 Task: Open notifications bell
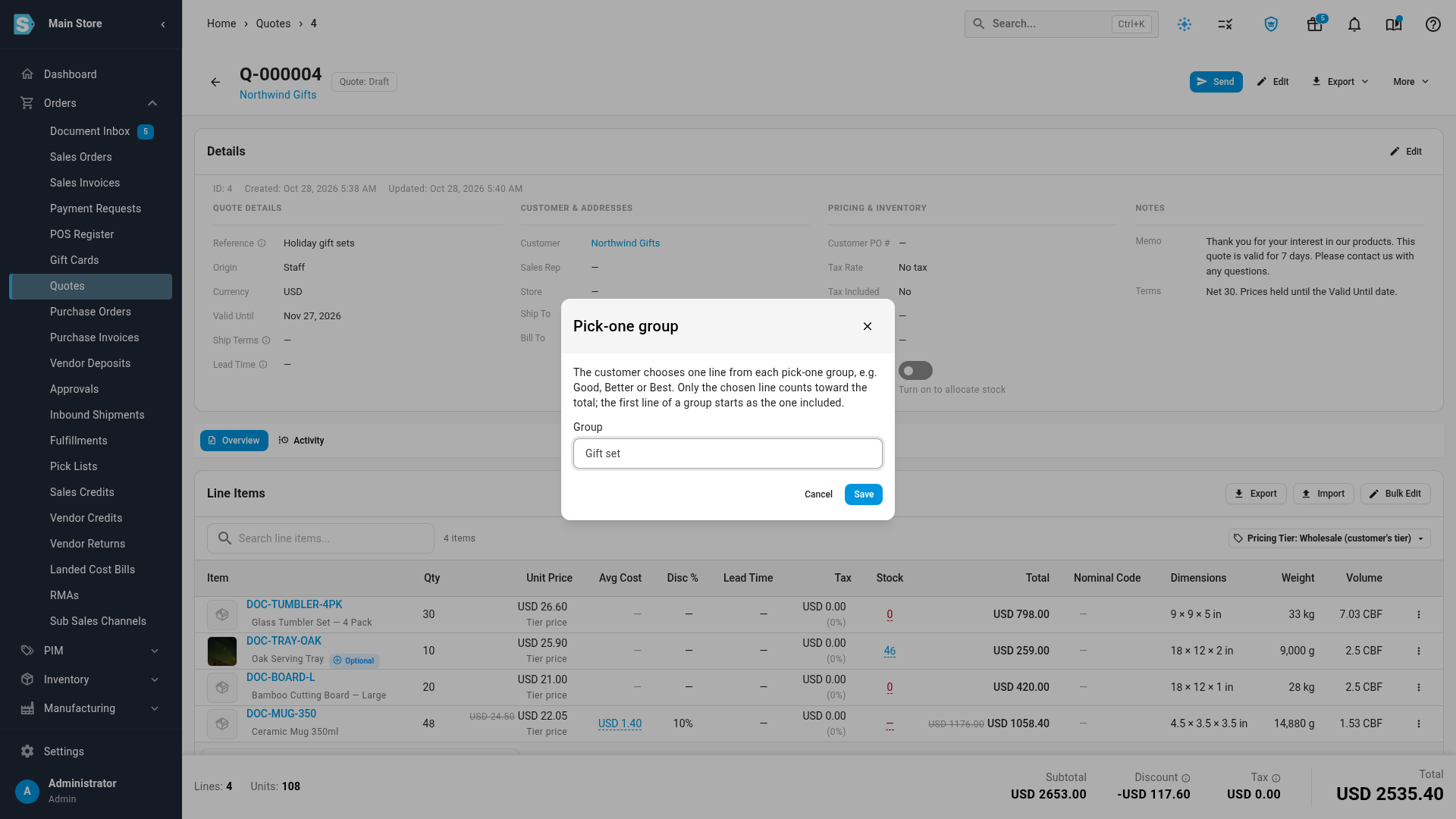pyautogui.click(x=1354, y=24)
